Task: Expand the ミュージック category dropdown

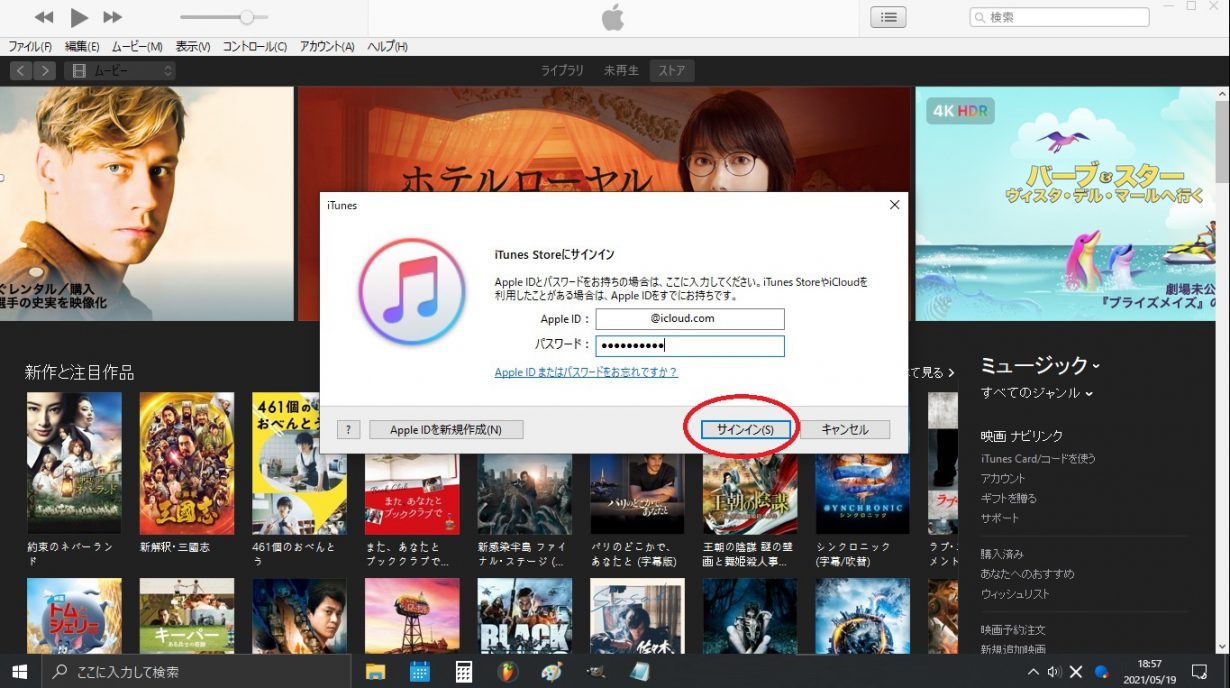Action: pyautogui.click(x=1040, y=365)
